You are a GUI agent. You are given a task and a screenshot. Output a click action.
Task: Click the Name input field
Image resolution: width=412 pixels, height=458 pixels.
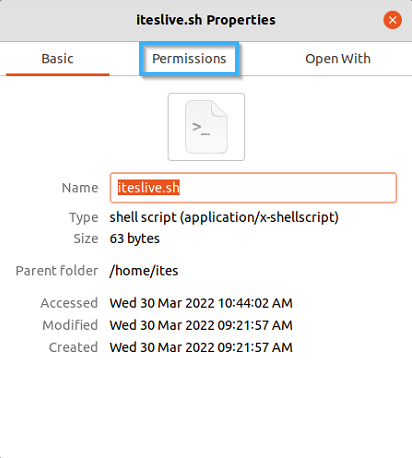(253, 188)
